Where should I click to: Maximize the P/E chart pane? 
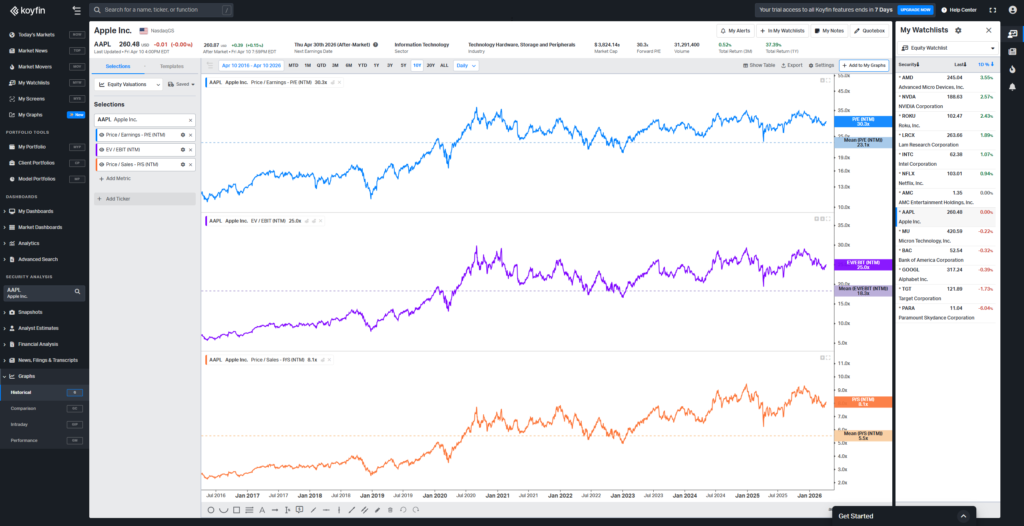pyautogui.click(x=828, y=81)
